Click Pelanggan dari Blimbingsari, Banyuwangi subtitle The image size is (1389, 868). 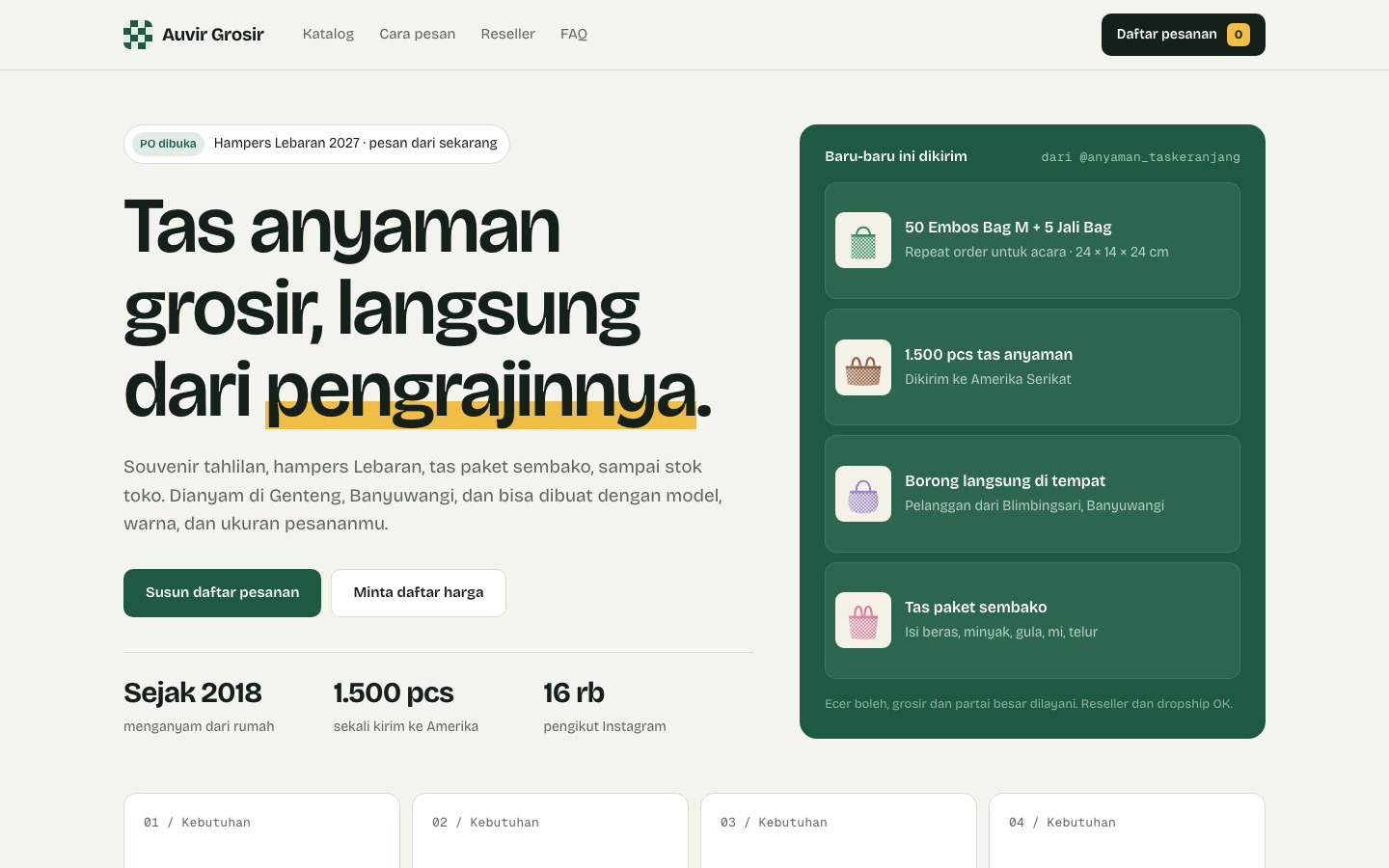point(1034,505)
